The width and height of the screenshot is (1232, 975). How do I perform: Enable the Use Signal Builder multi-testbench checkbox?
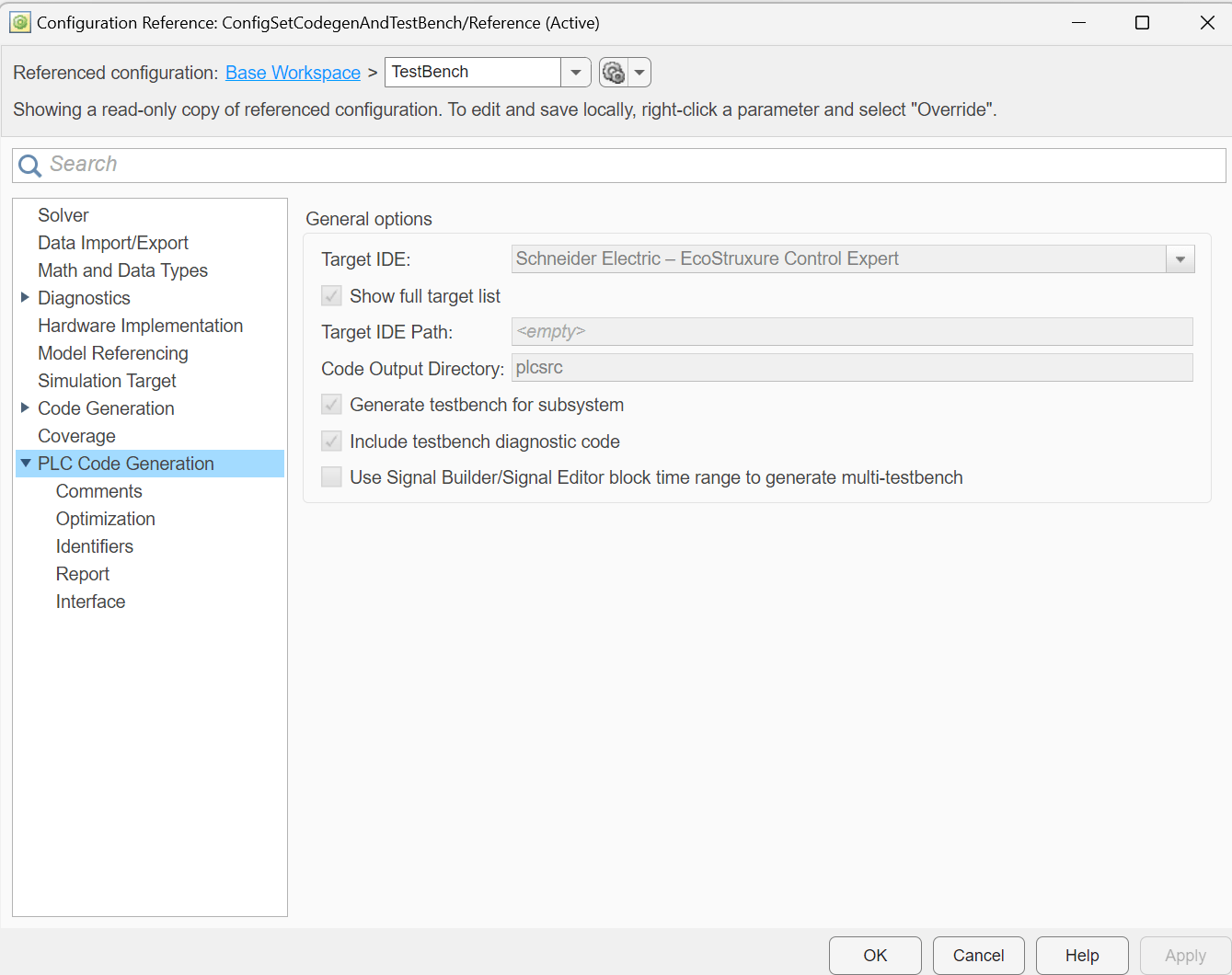(331, 477)
